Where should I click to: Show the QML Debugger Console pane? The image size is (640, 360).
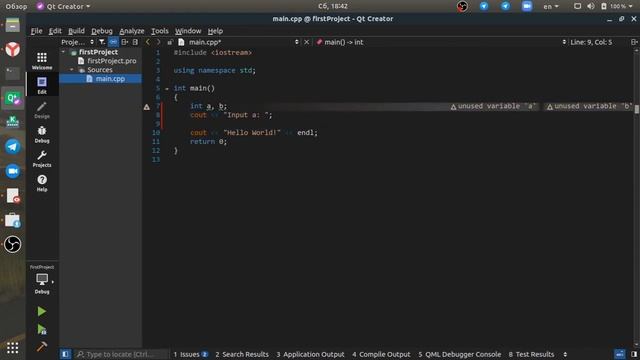[459, 354]
